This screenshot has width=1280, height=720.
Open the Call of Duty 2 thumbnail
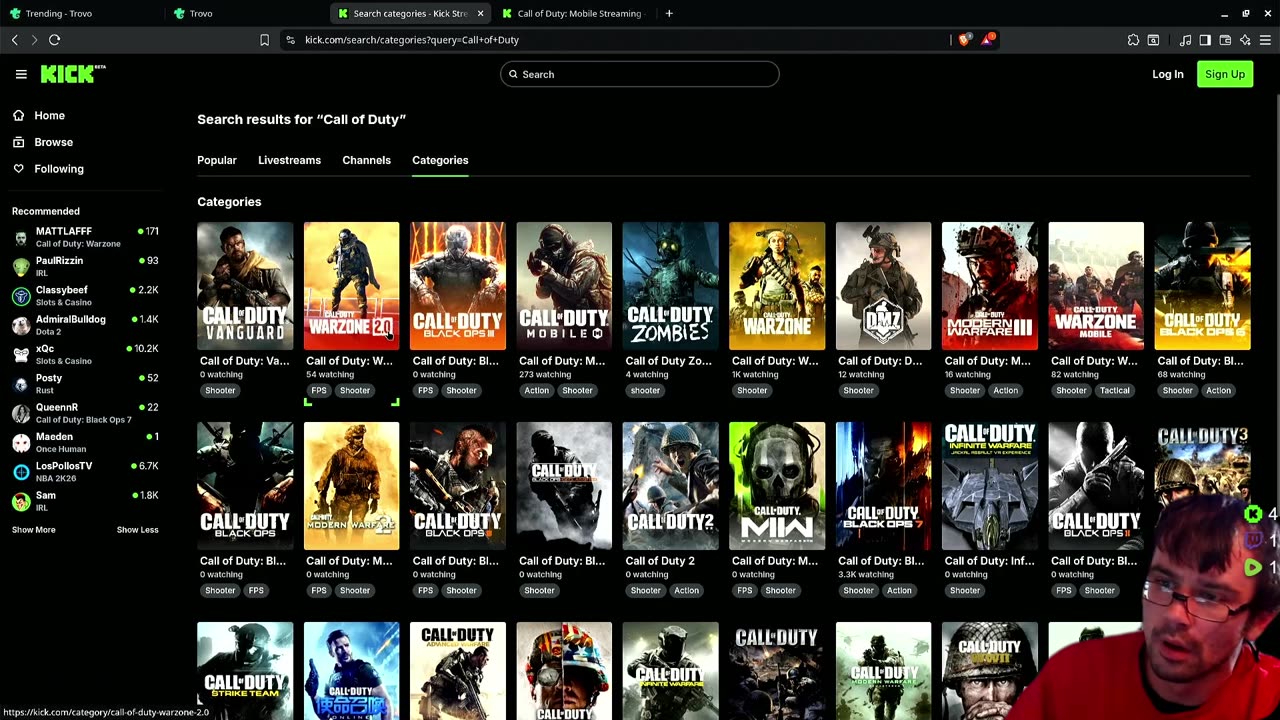(670, 486)
